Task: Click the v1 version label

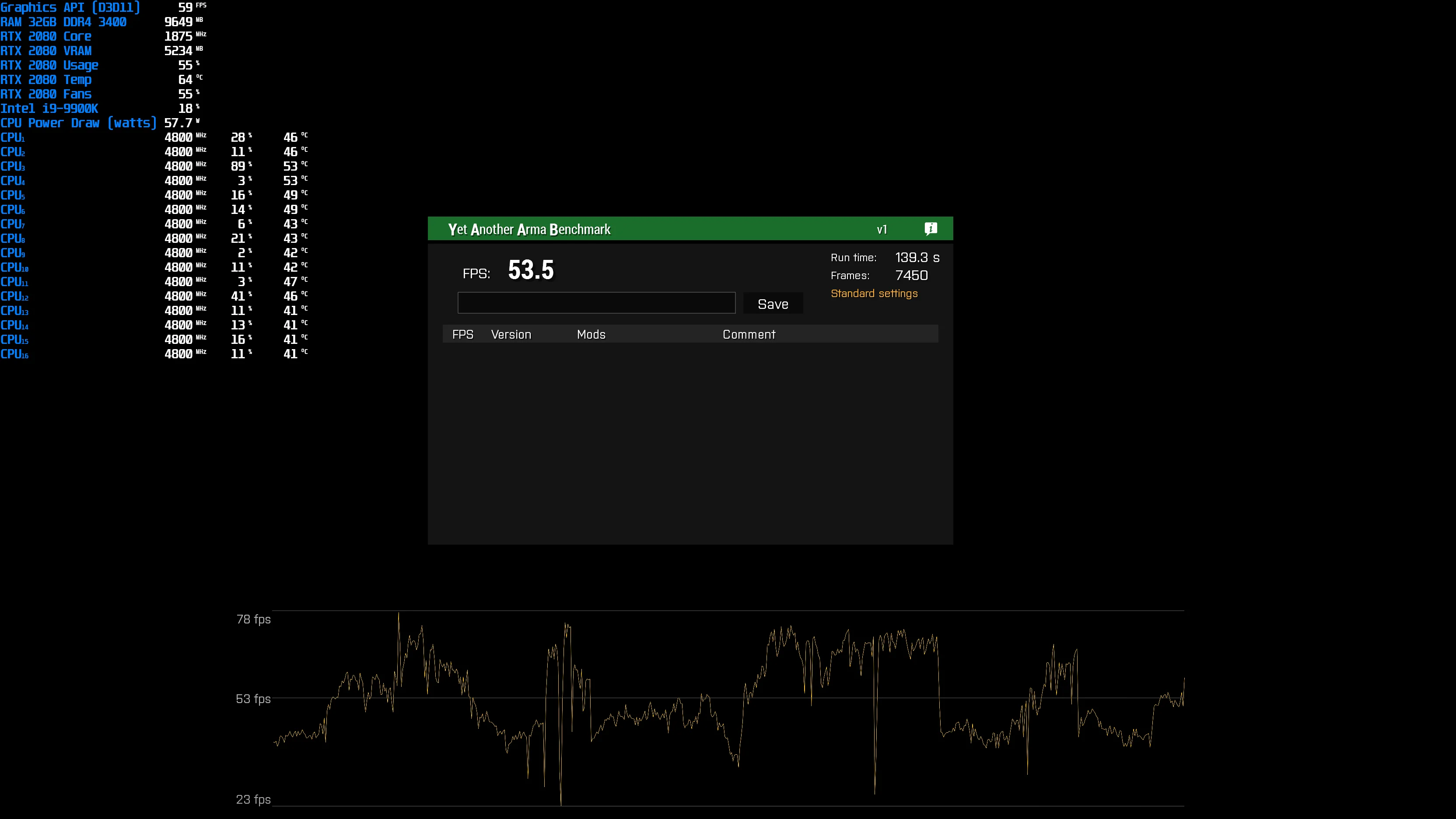Action: click(x=882, y=230)
